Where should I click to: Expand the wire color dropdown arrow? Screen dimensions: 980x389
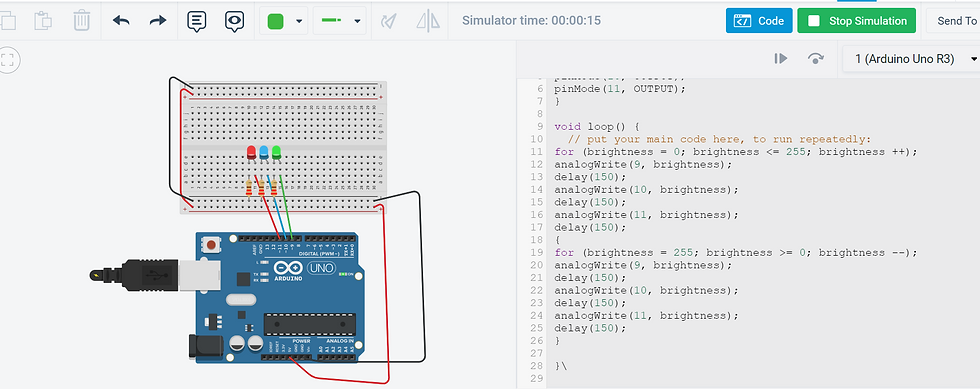[299, 21]
